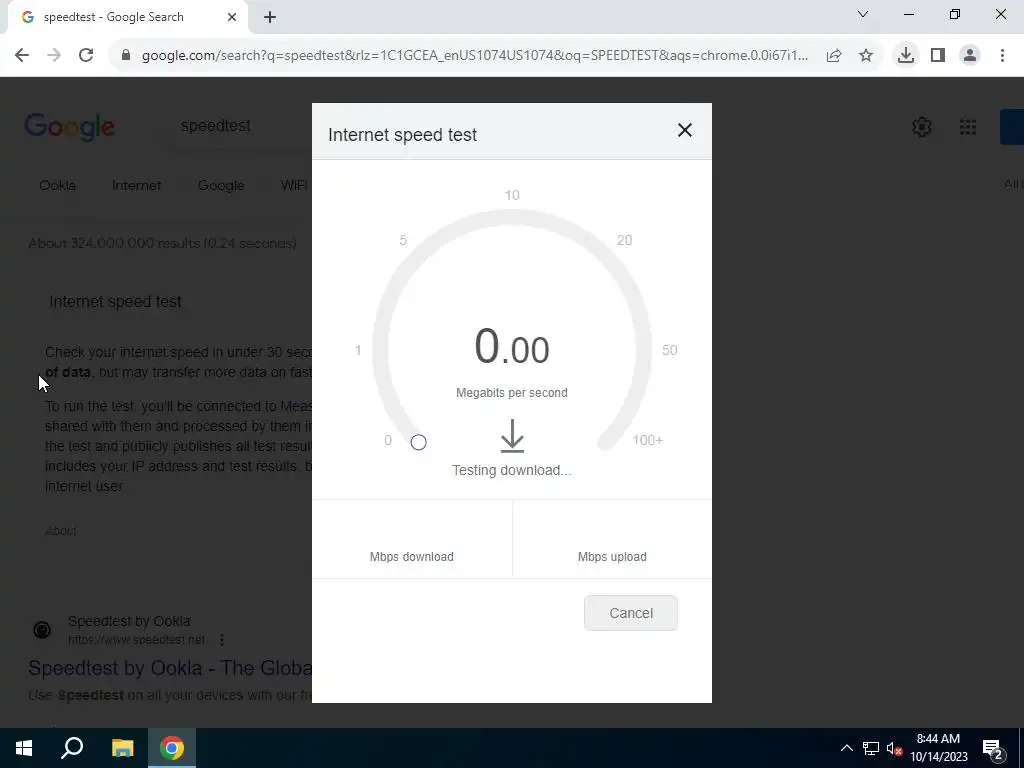The width and height of the screenshot is (1024, 768).
Task: Go back to previous page
Action: (x=22, y=56)
